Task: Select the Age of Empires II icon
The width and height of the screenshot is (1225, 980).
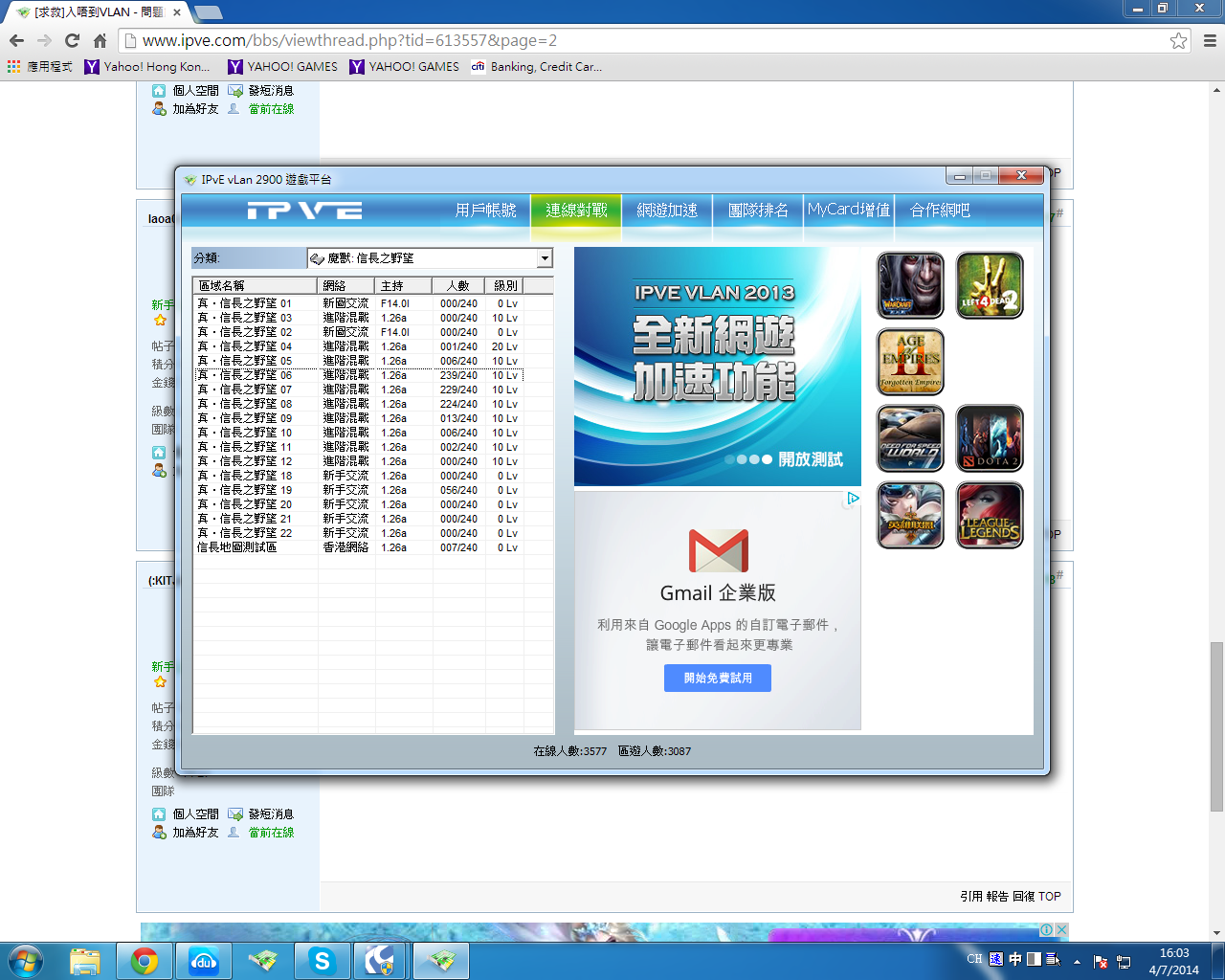Action: (910, 362)
